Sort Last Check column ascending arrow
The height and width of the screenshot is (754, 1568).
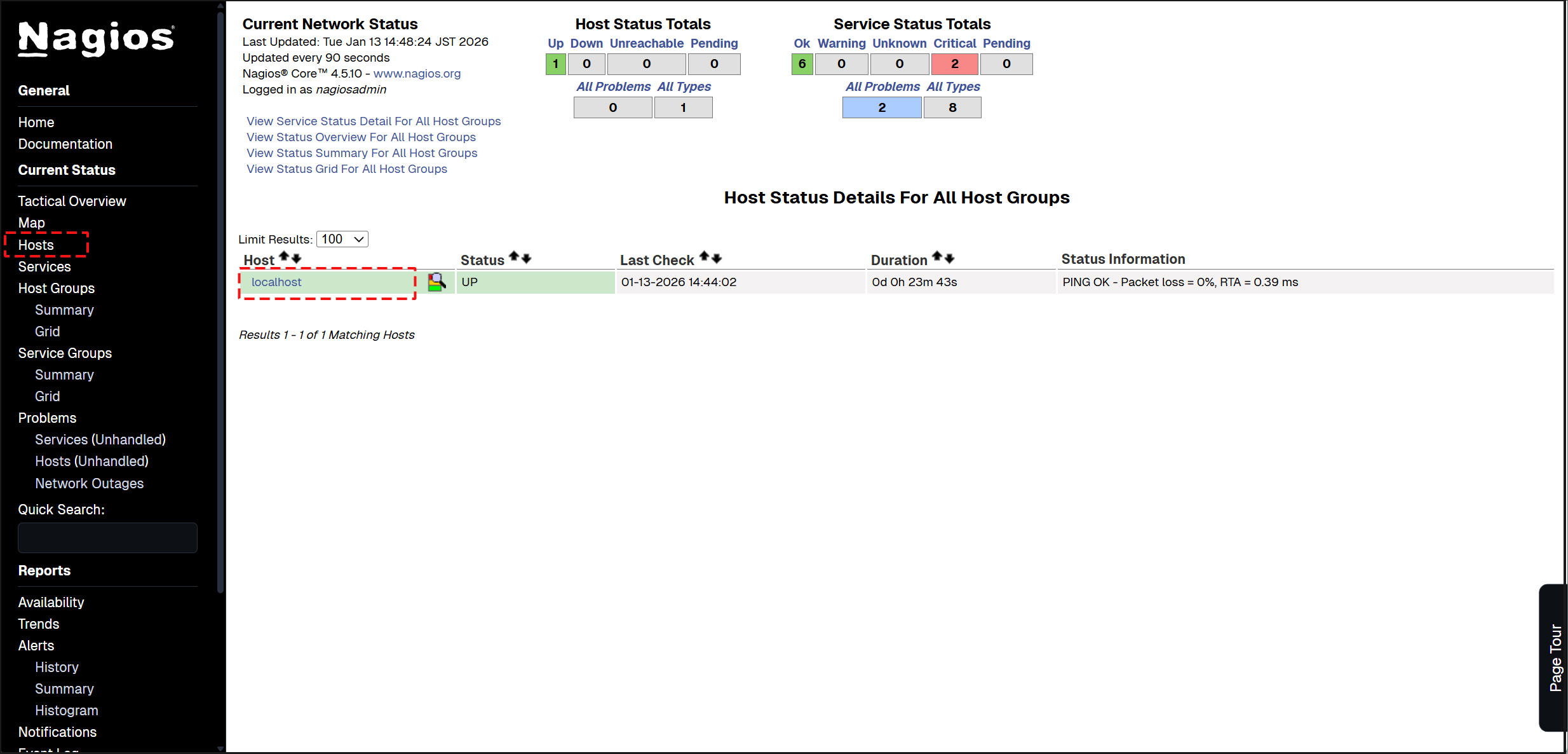tap(704, 256)
